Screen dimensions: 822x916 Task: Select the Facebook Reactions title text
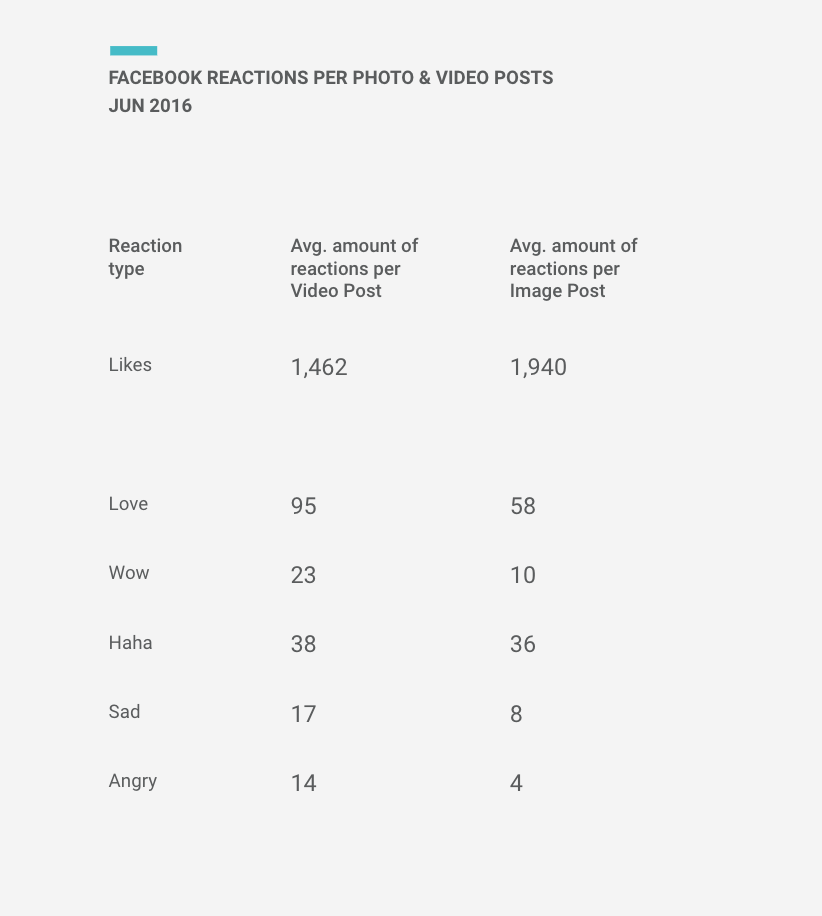coord(331,78)
